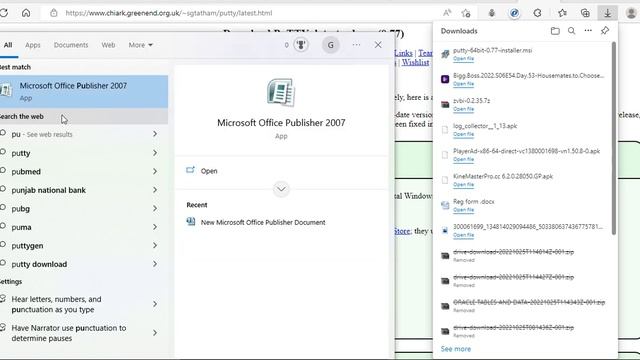Click the Downloads panel scrollbar
Viewport: 640px width, 360px height.
[x=613, y=138]
